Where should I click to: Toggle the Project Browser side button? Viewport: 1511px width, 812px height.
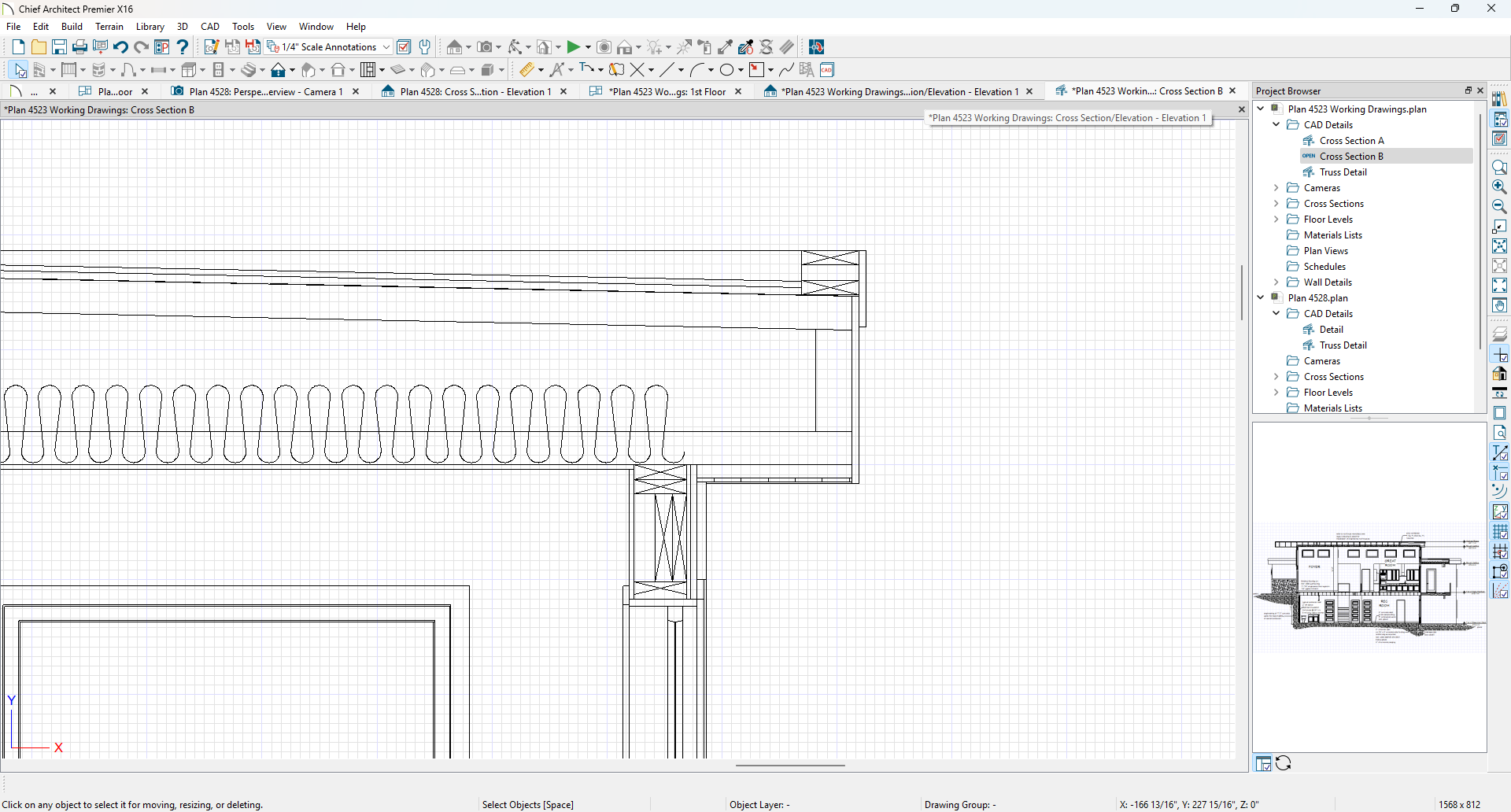point(1500,119)
